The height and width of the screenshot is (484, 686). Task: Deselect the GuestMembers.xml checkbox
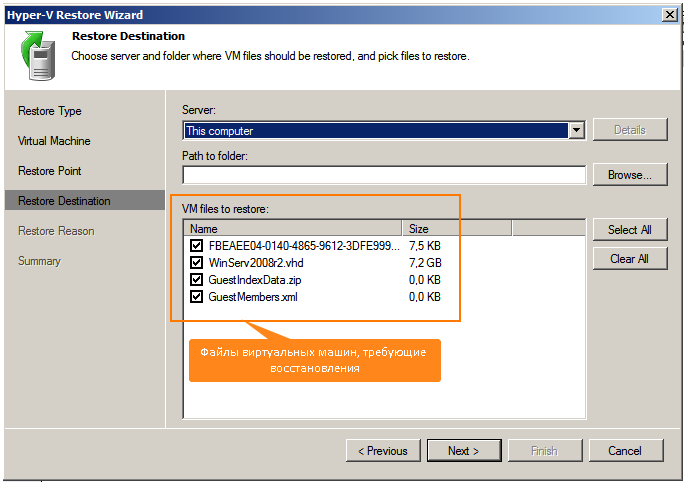196,297
